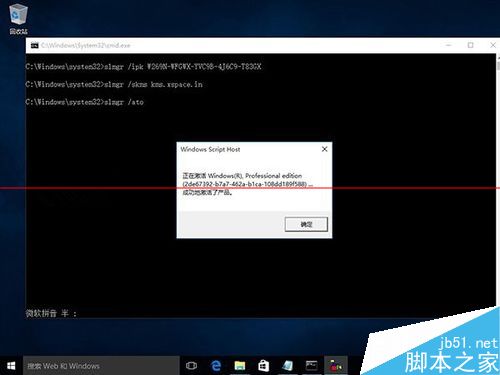The image size is (500, 375).
Task: Switch to Command Prompt taskbar icon
Action: click(x=311, y=366)
